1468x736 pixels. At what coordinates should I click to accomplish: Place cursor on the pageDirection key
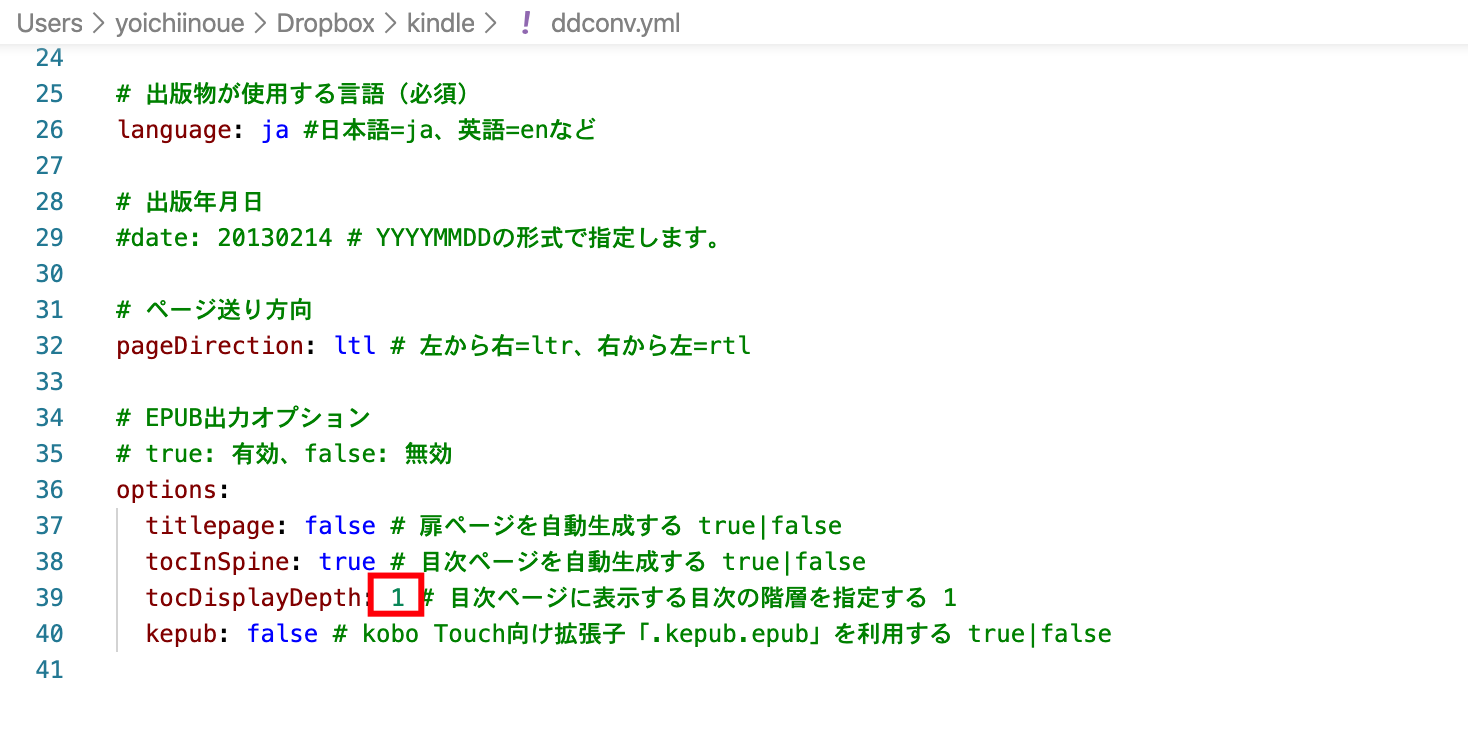210,345
